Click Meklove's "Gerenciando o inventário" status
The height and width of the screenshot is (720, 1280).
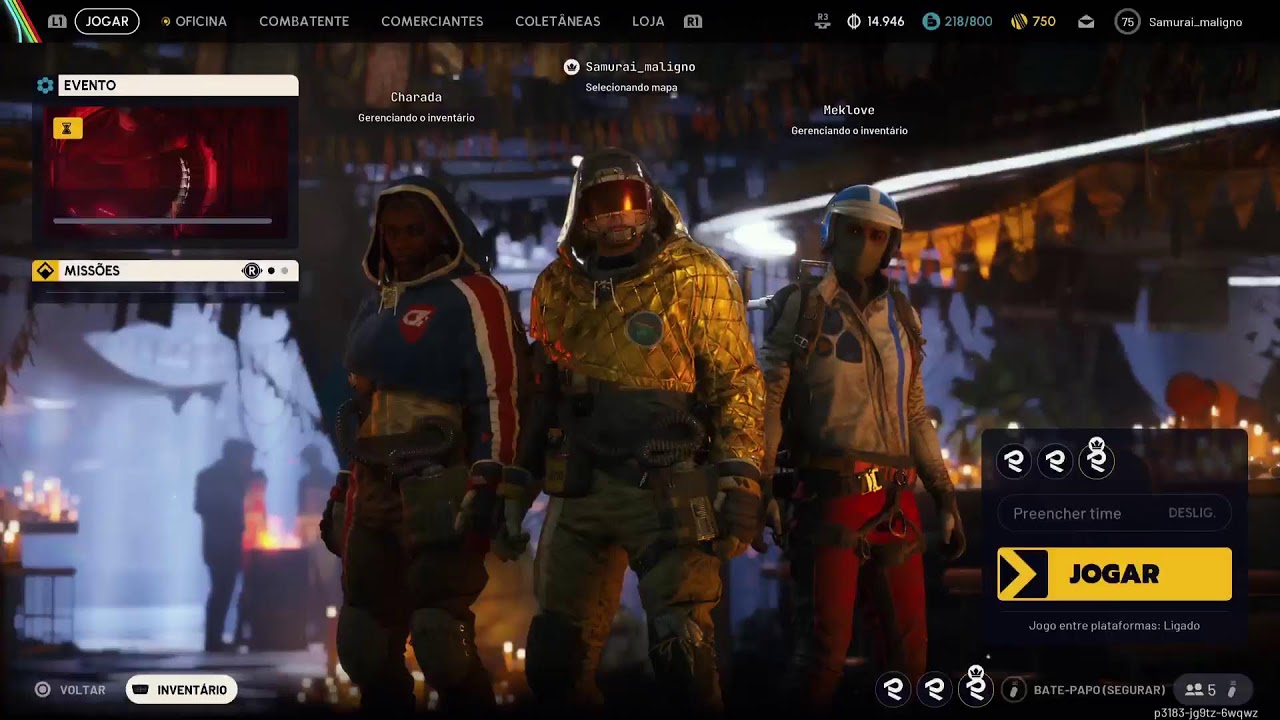pos(849,131)
